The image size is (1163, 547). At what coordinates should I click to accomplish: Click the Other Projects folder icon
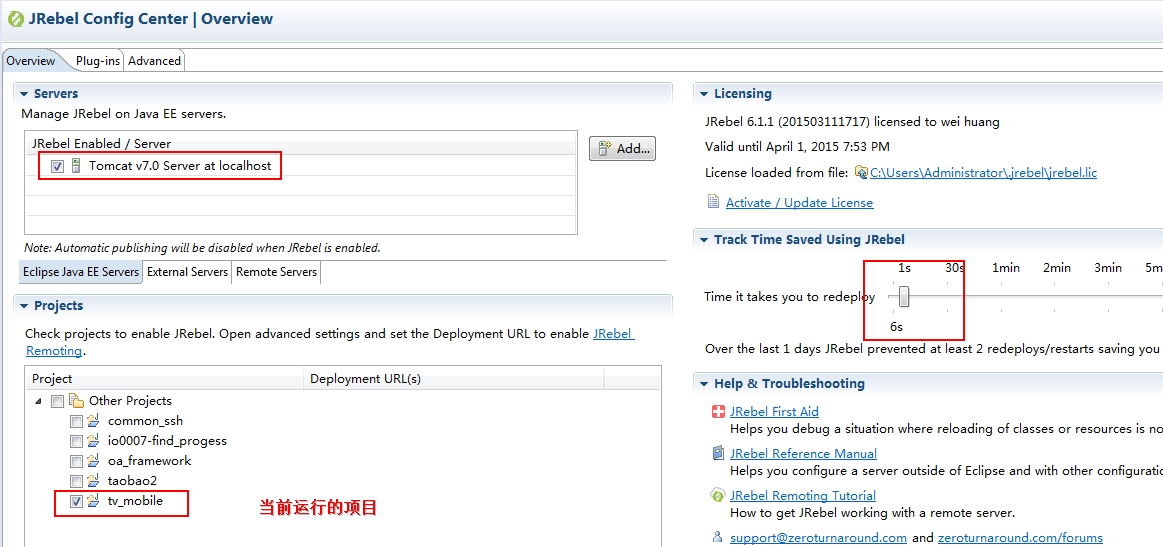pyautogui.click(x=76, y=401)
